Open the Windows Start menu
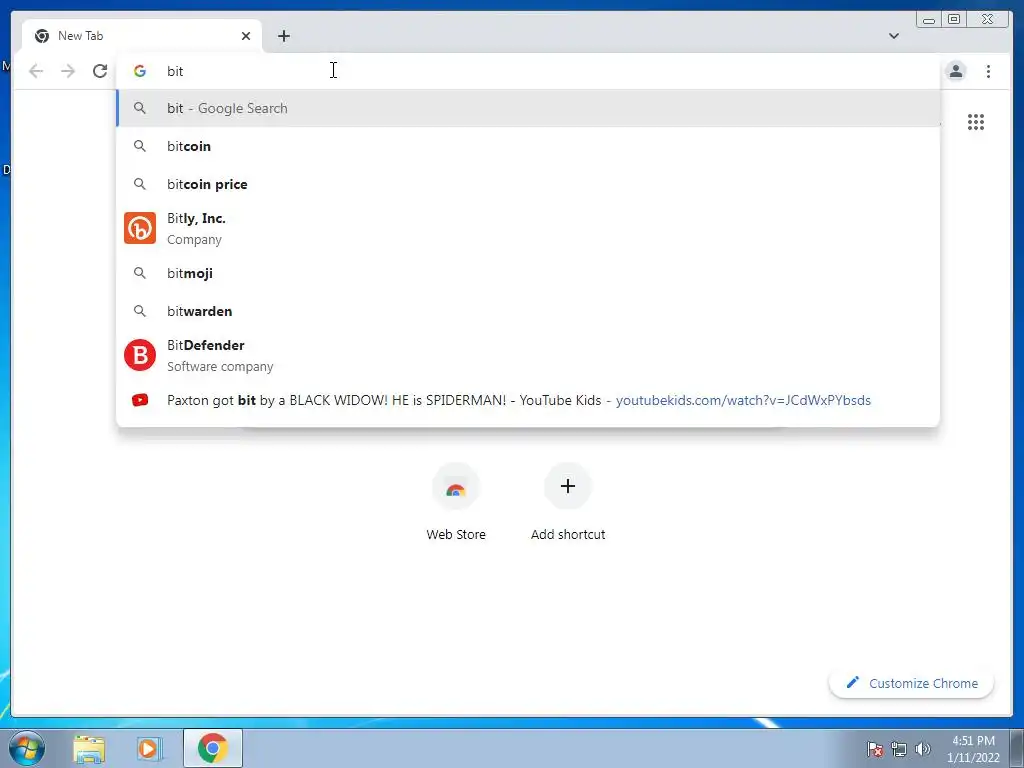1024x768 pixels. click(x=27, y=748)
